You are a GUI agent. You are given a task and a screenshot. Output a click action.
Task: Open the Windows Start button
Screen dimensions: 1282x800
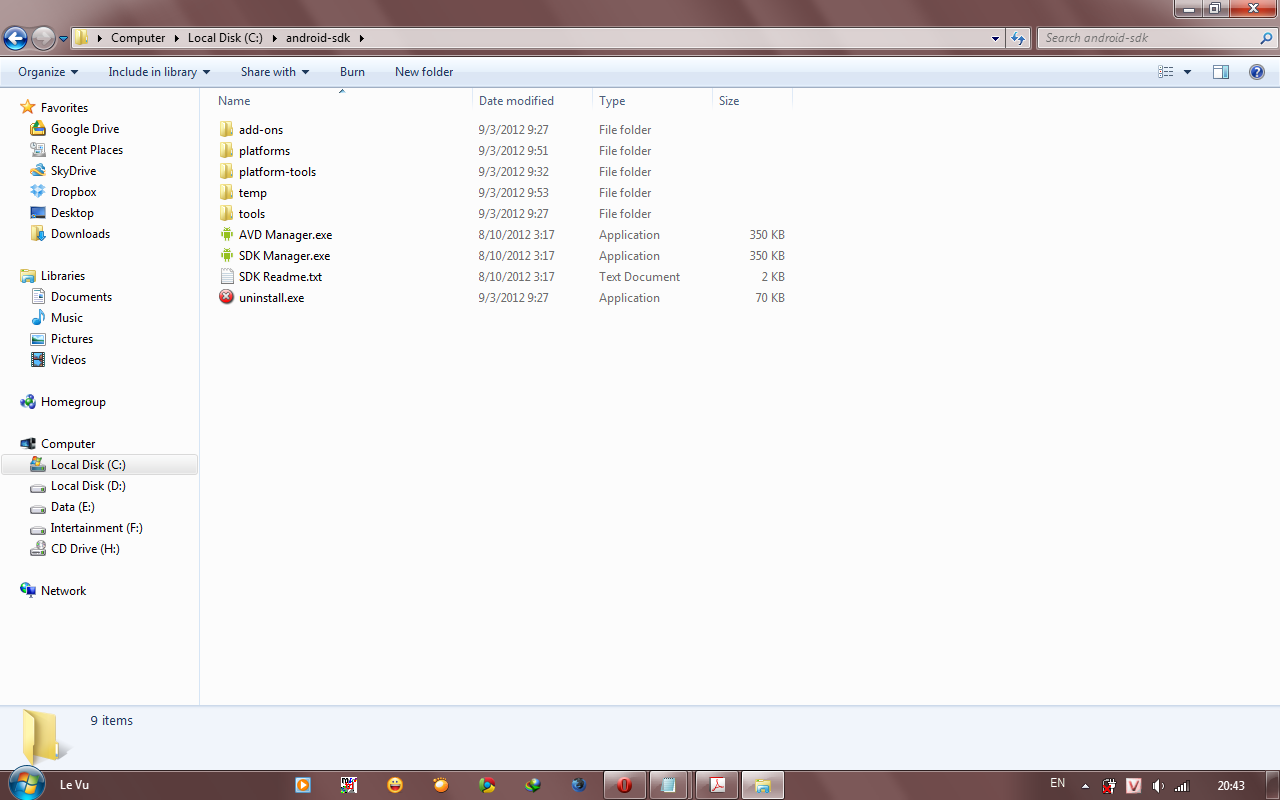26,784
